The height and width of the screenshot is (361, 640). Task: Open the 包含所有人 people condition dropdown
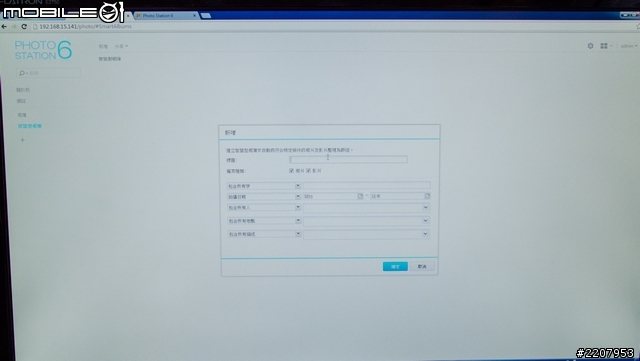tap(264, 207)
